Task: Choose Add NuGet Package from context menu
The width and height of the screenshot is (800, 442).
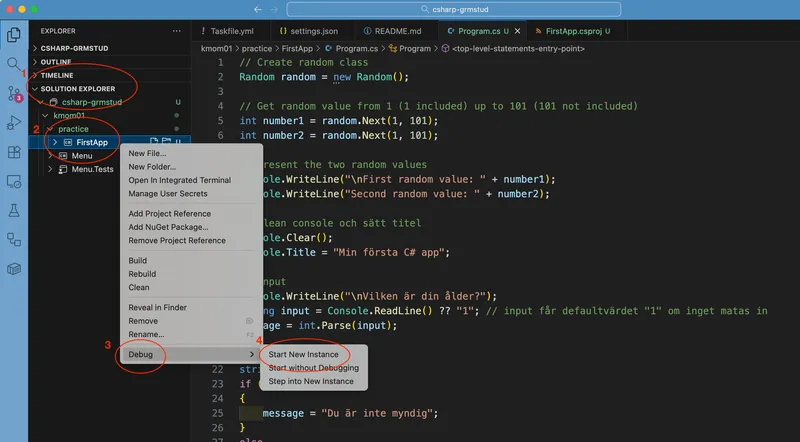Action: (x=166, y=227)
